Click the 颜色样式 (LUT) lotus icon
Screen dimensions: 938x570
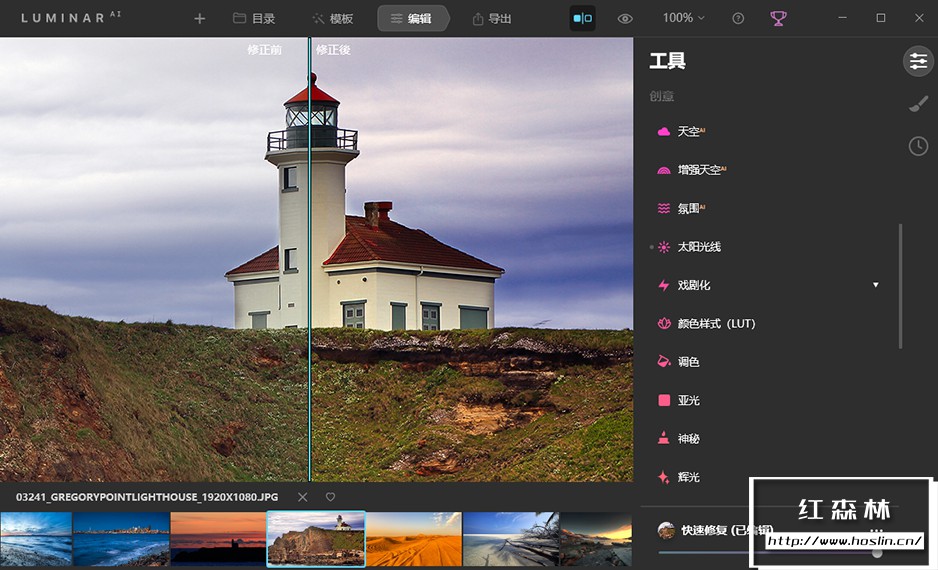[x=663, y=324]
